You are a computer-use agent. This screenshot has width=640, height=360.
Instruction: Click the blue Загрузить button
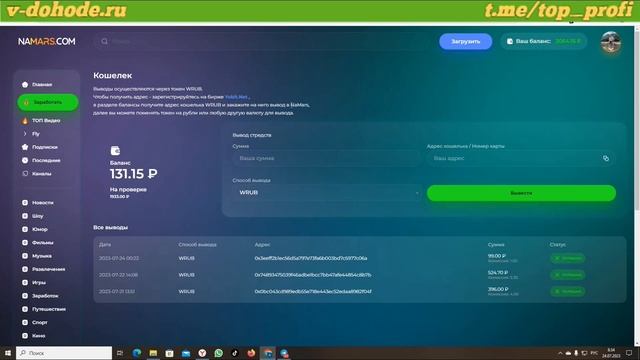[465, 41]
